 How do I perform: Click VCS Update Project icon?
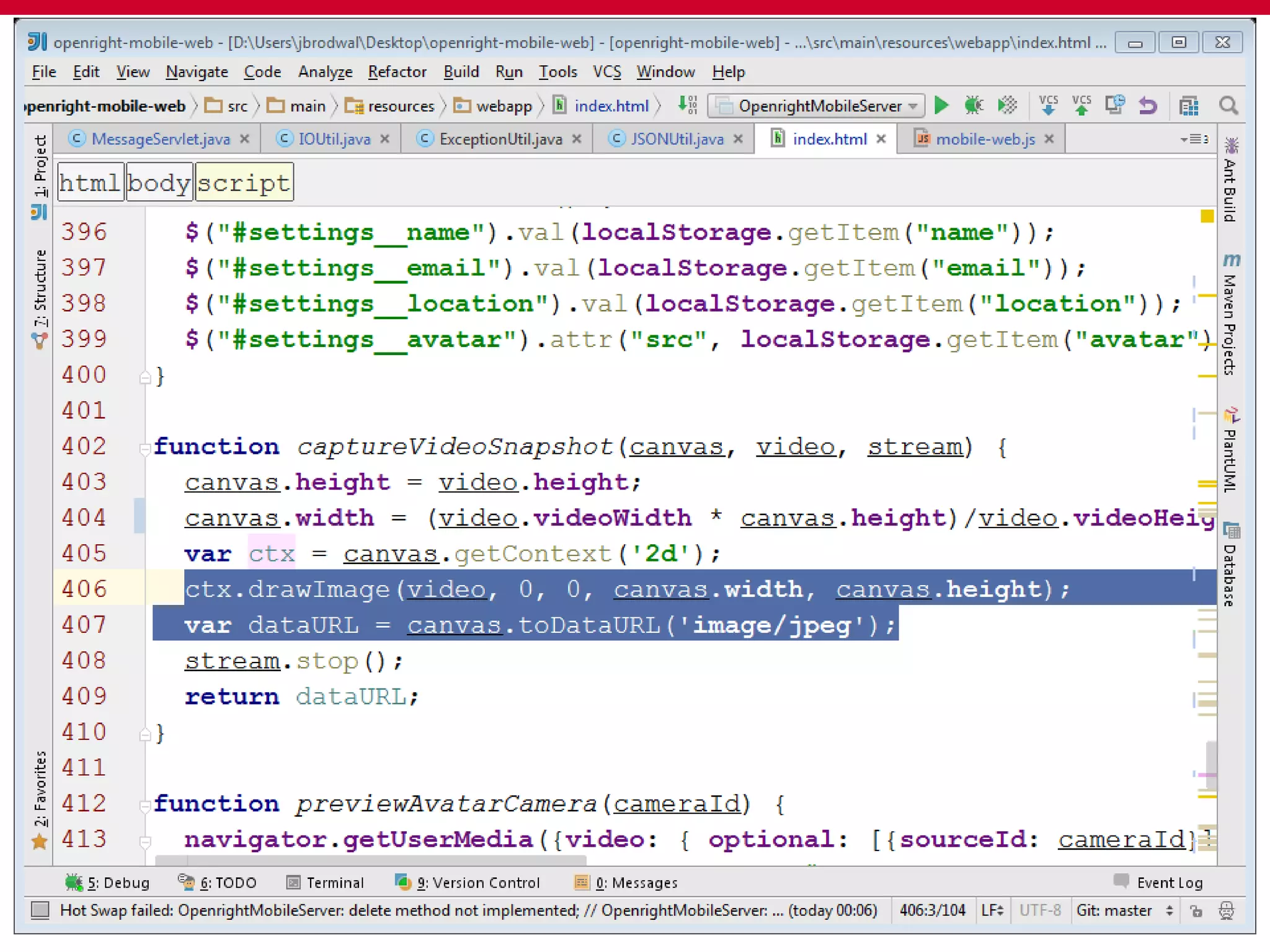click(1049, 105)
